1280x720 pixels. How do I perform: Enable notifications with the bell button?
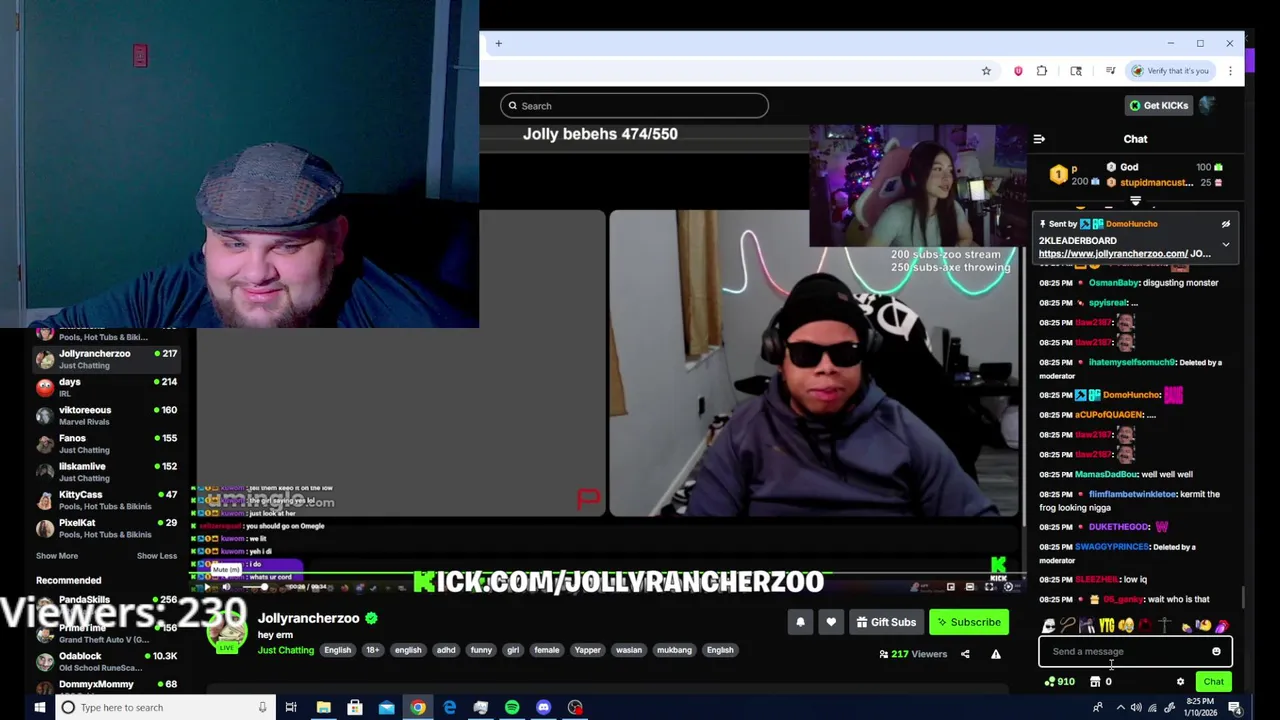click(800, 622)
